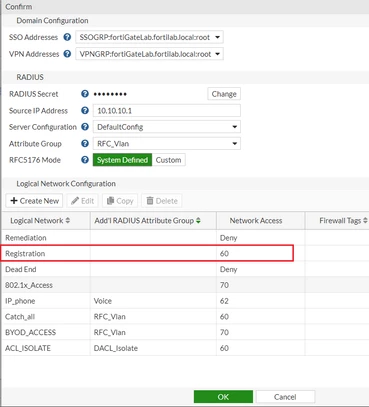Viewport: 369px width, 407px height.
Task: Select System Defined RFC5176 mode
Action: pos(122,160)
